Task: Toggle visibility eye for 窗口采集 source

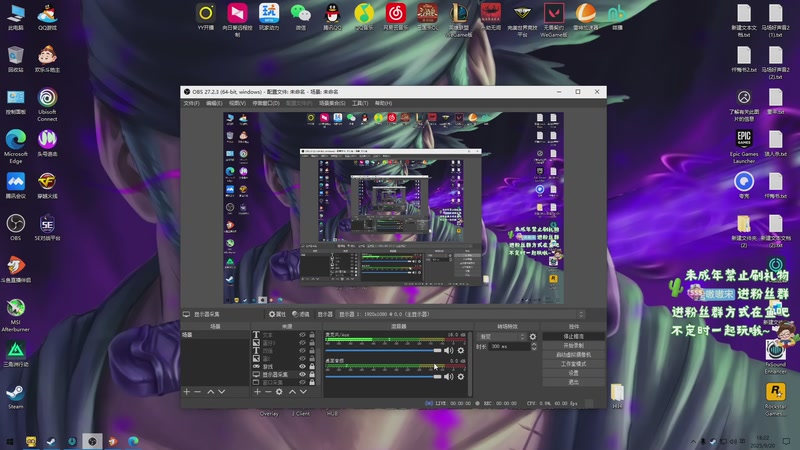Action: click(x=303, y=382)
